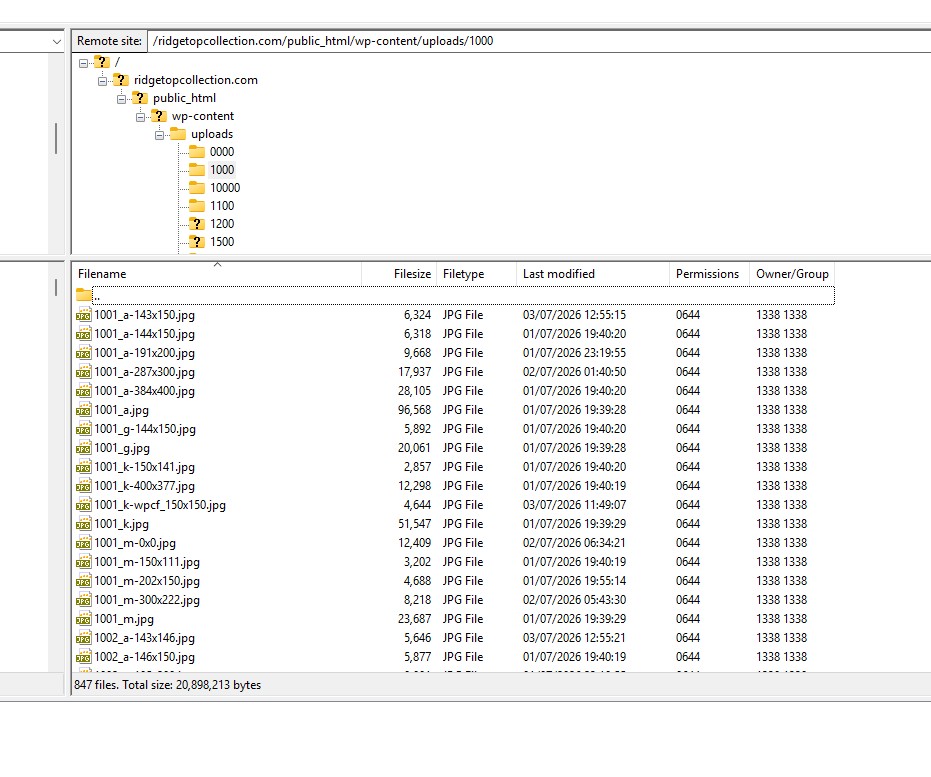Click JPG icon of 1001_k.jpg
The height and width of the screenshot is (777, 931).
point(84,524)
